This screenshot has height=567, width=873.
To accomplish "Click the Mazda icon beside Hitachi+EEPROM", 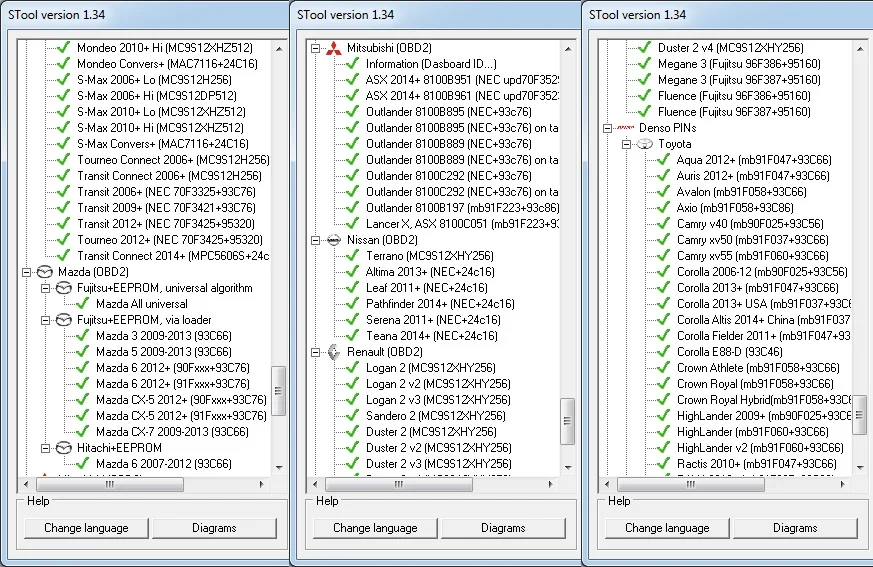I will click(64, 448).
